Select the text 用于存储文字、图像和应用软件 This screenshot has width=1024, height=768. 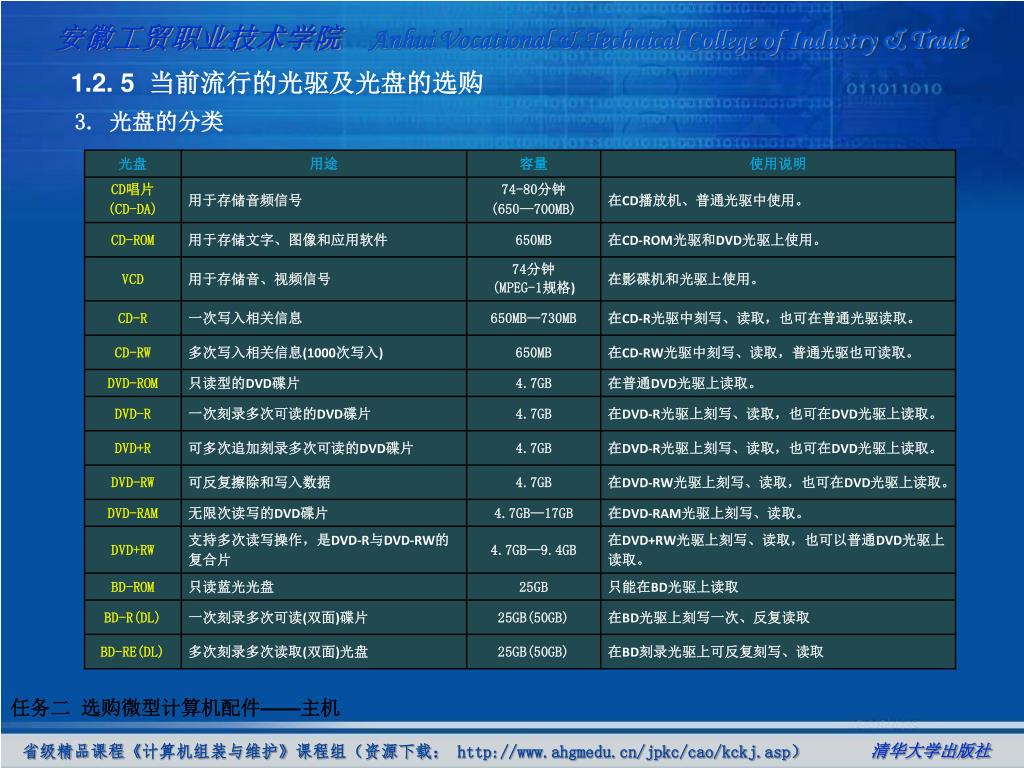(287, 240)
